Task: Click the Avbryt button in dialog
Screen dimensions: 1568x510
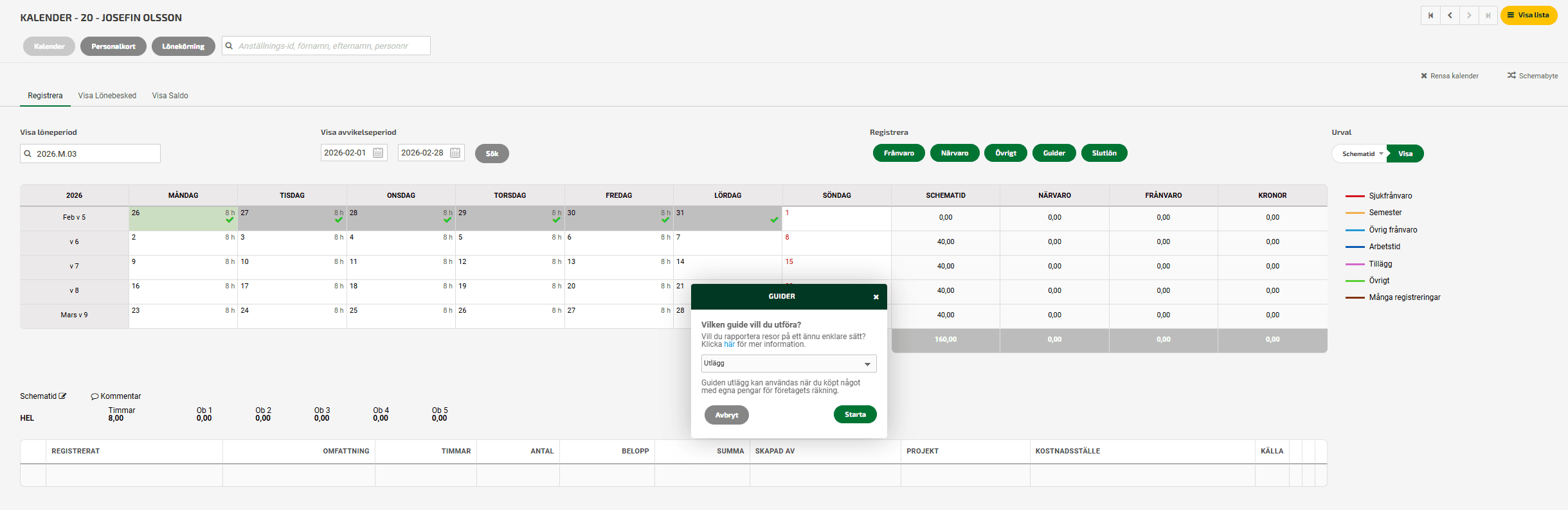Action: click(x=726, y=415)
